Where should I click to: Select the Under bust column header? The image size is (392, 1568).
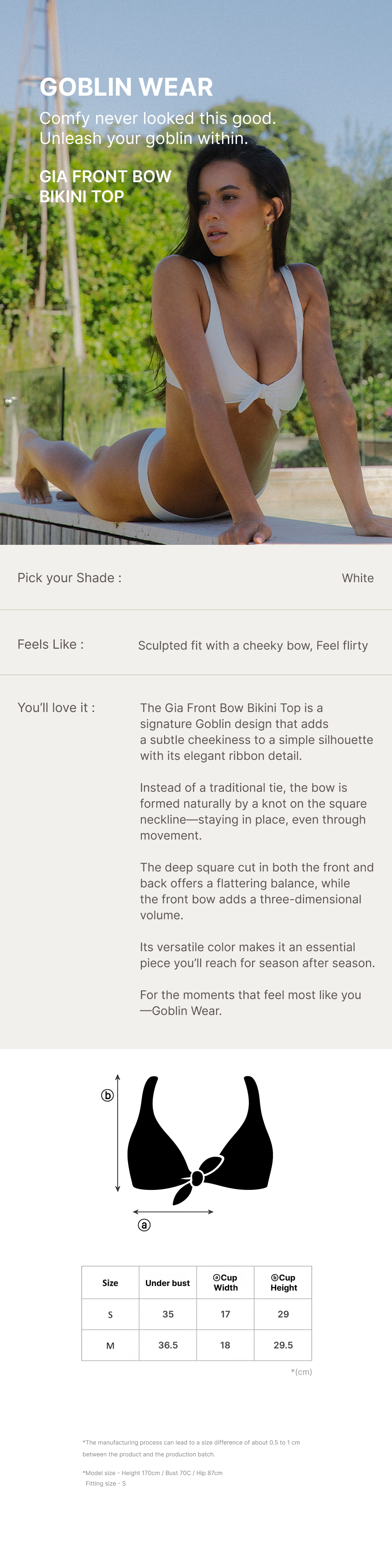tap(167, 1282)
